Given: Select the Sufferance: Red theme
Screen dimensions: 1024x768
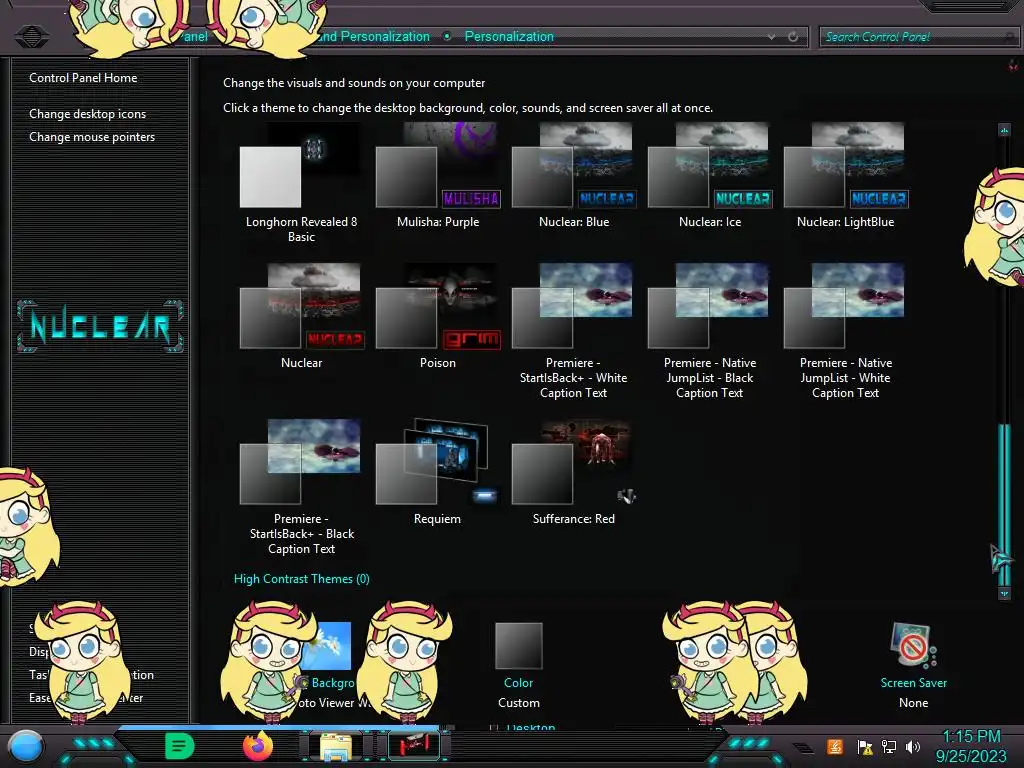Looking at the screenshot, I should 573,473.
